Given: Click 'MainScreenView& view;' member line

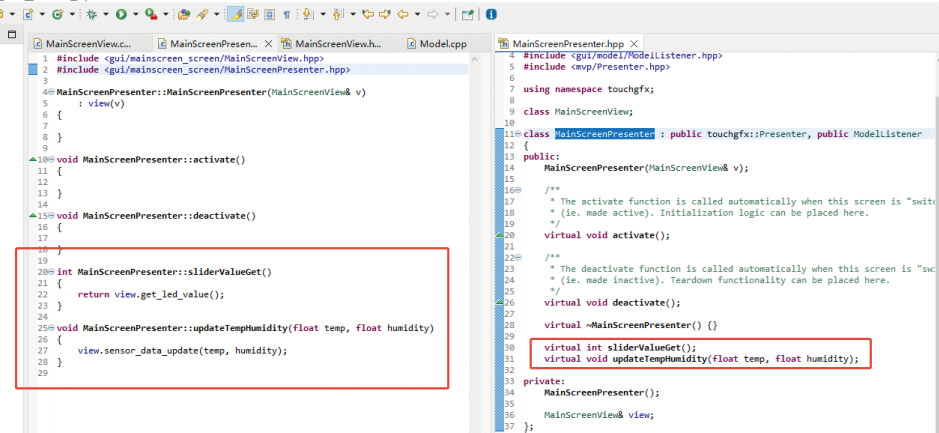Looking at the screenshot, I should tap(599, 415).
